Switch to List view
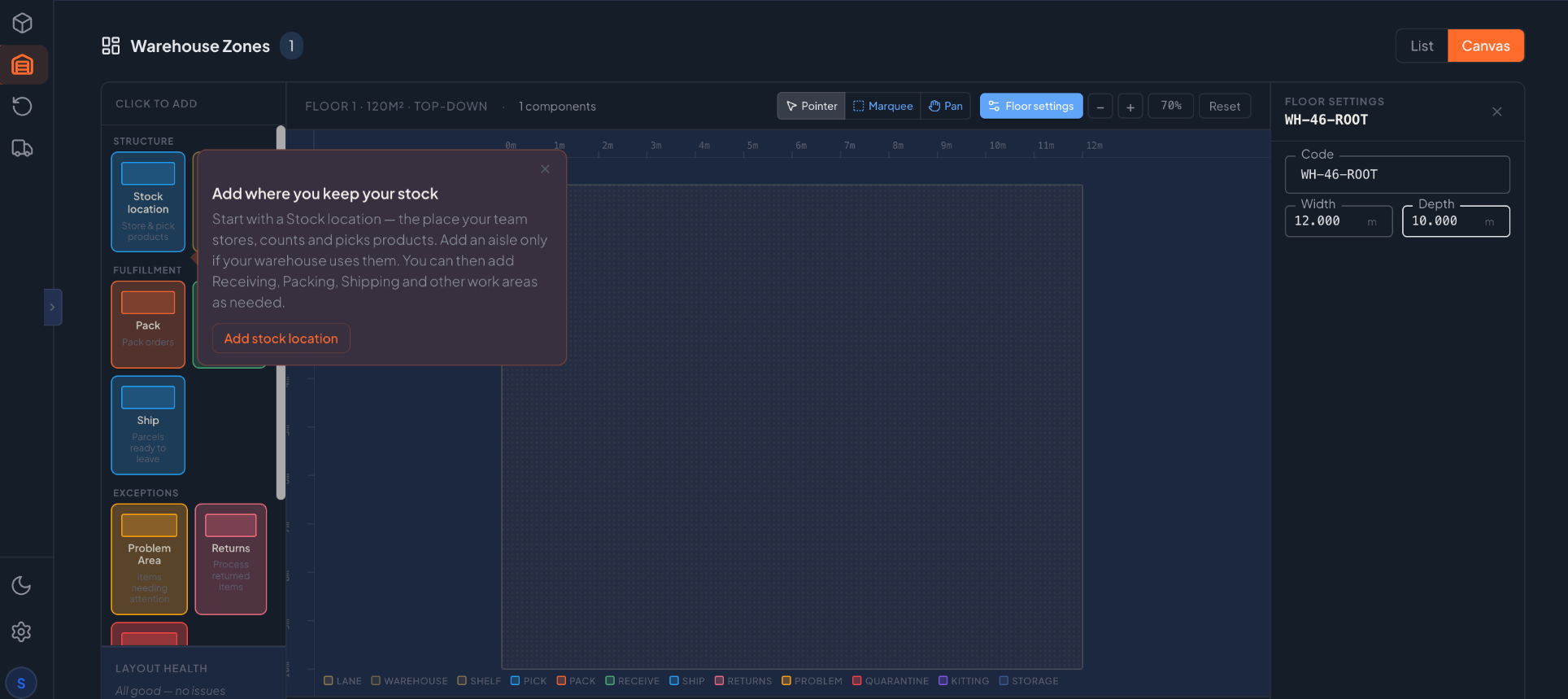The height and width of the screenshot is (699, 1568). pos(1422,46)
